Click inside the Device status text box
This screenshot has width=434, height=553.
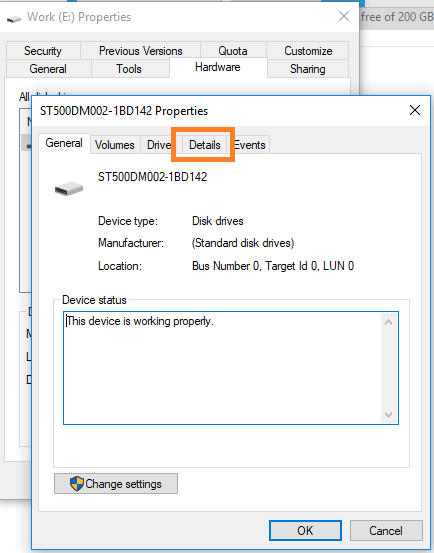[x=231, y=368]
